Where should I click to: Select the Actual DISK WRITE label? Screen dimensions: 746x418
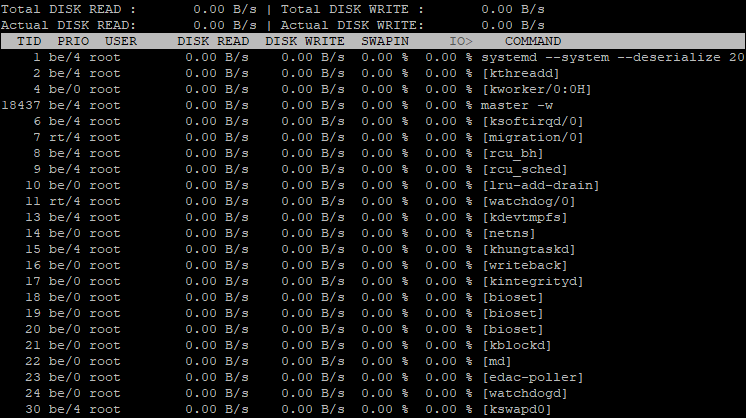pos(353,25)
